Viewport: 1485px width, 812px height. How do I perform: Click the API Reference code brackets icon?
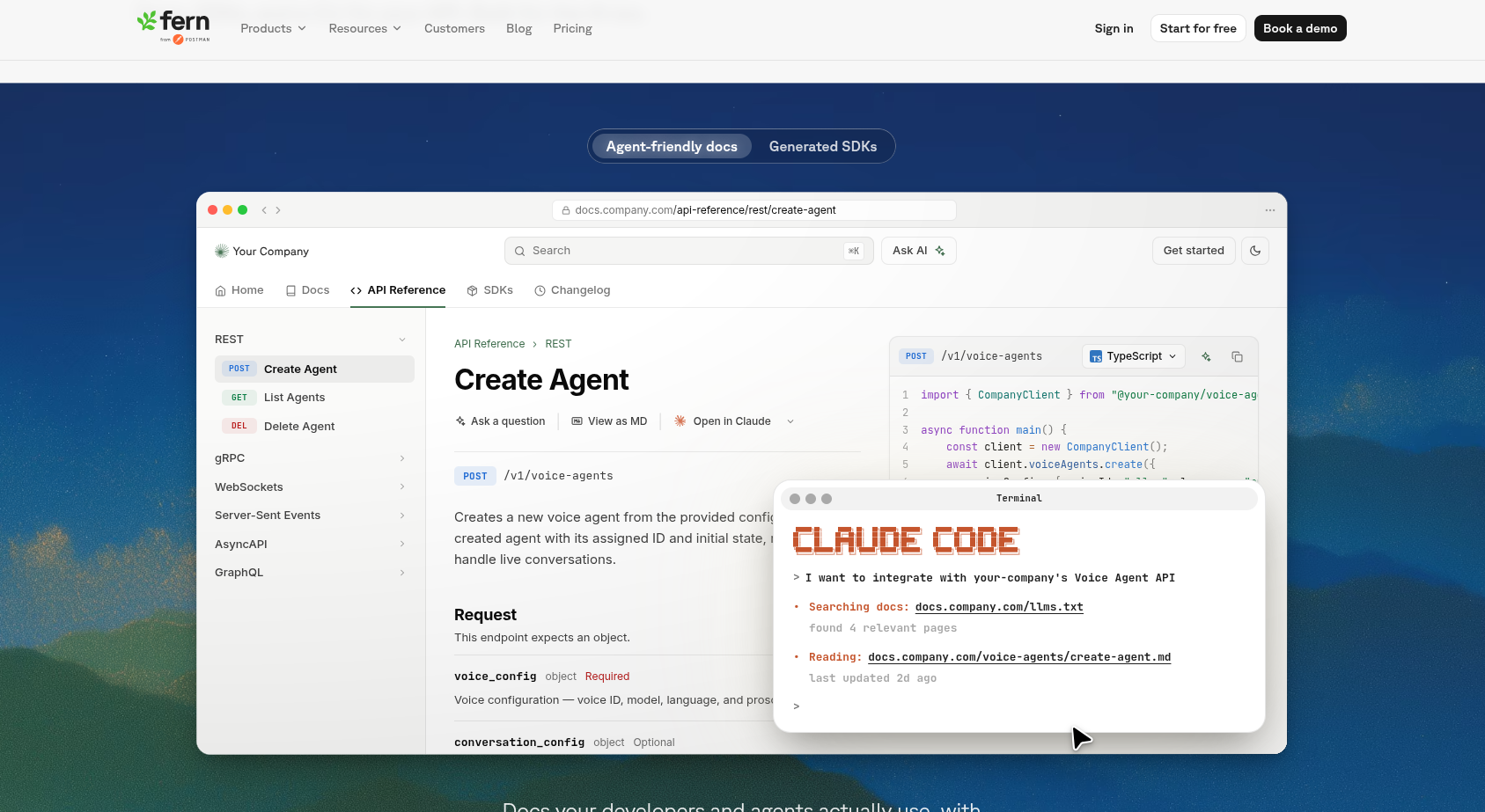click(x=357, y=290)
